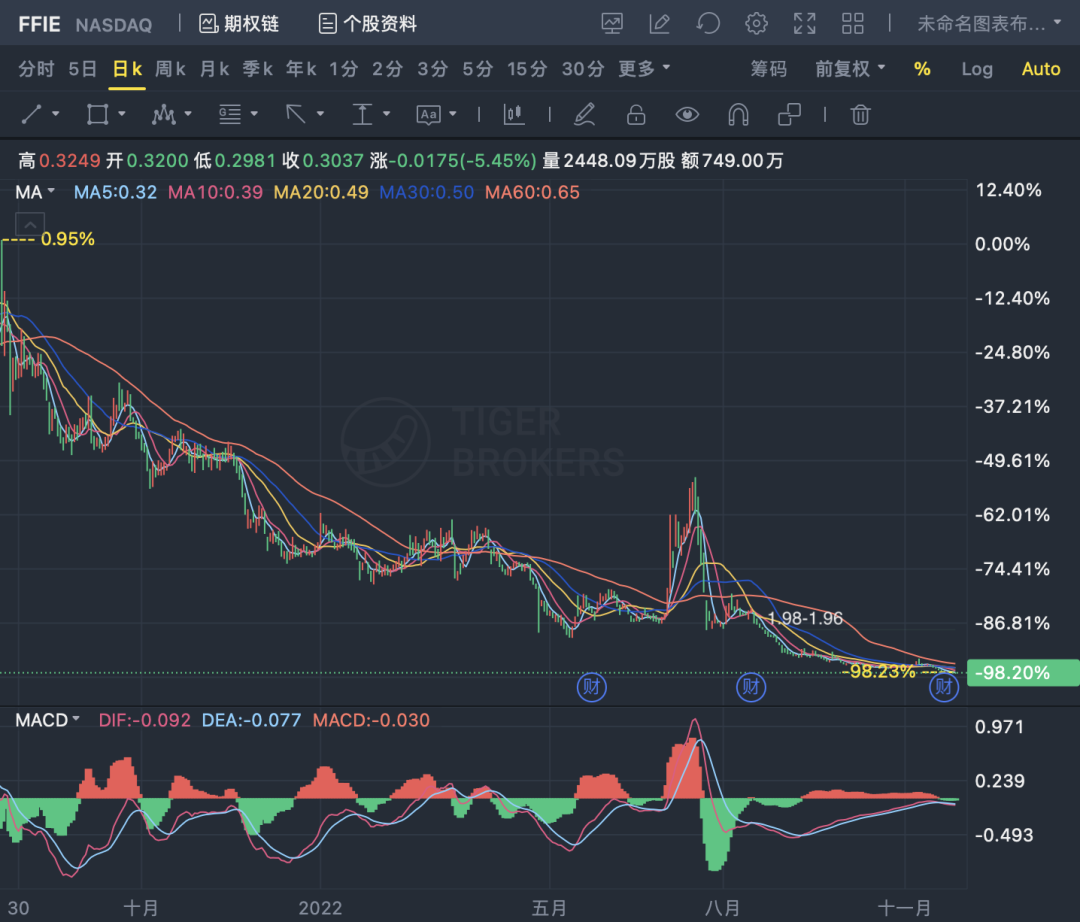
Task: Open the multi-chart grid layout
Action: point(853,23)
